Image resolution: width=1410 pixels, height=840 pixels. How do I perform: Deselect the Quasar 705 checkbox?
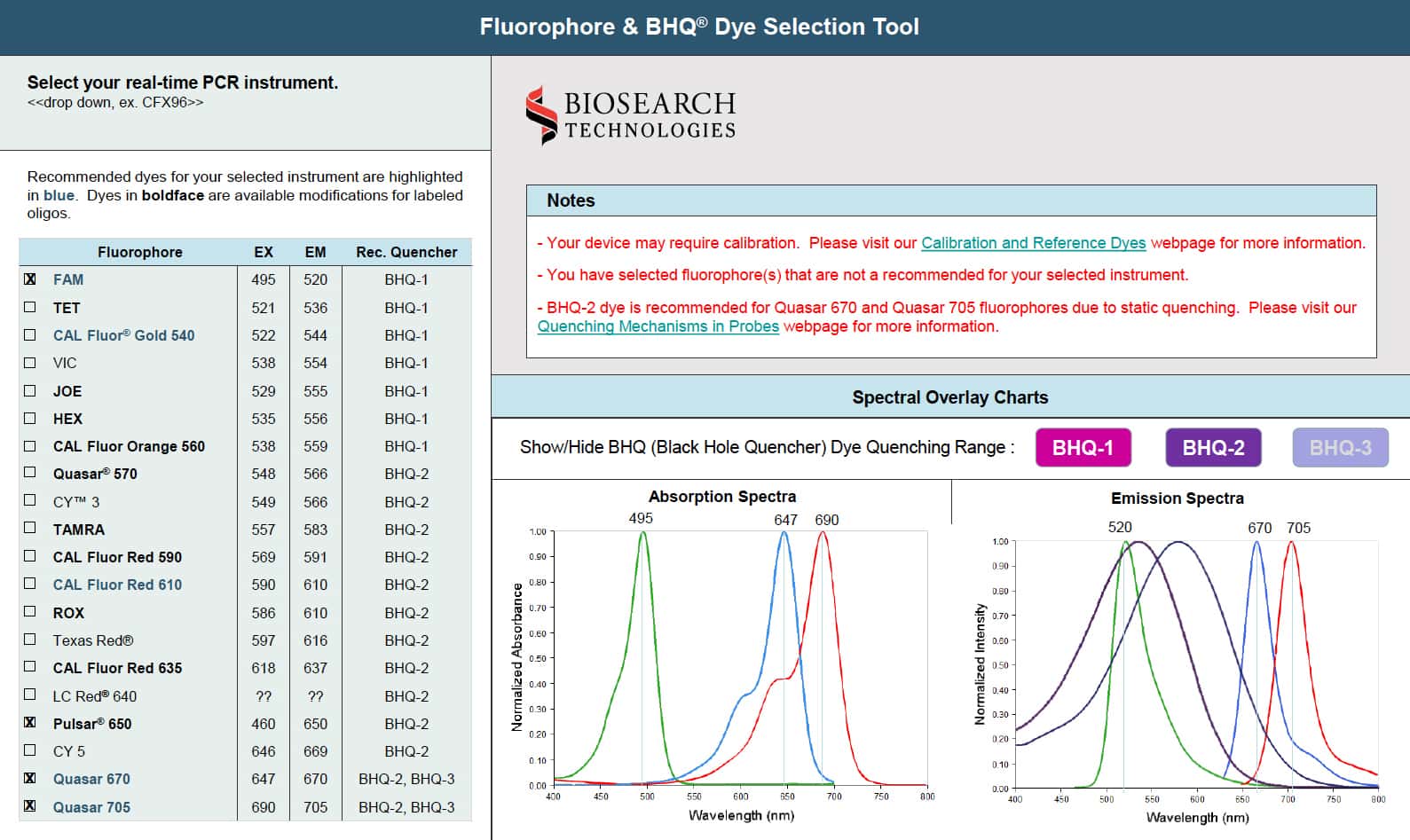(30, 806)
